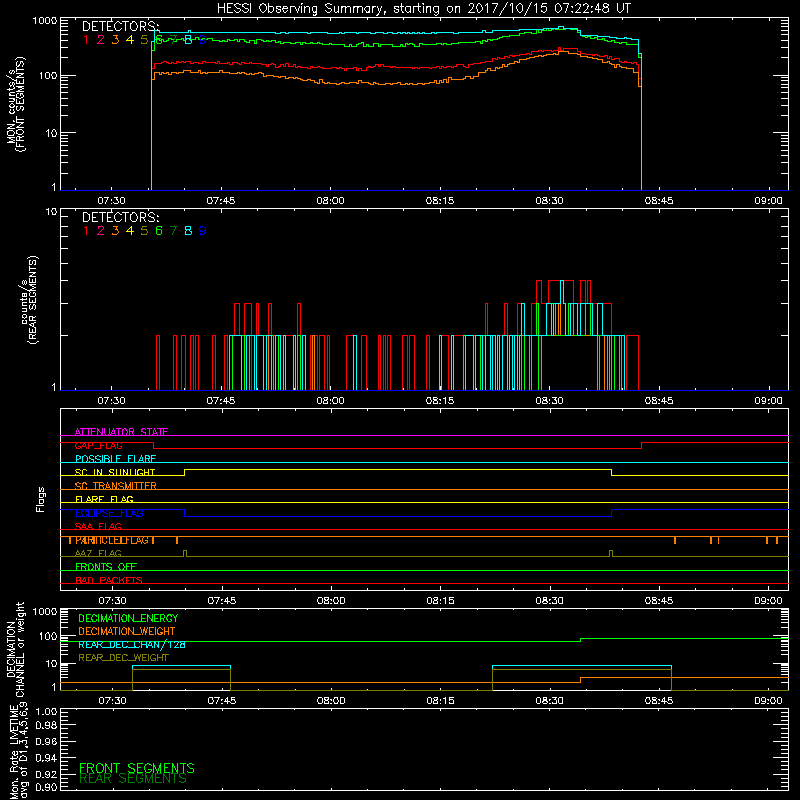The width and height of the screenshot is (800, 800).
Task: Click the Flags y-axis title
Action: (x=41, y=499)
